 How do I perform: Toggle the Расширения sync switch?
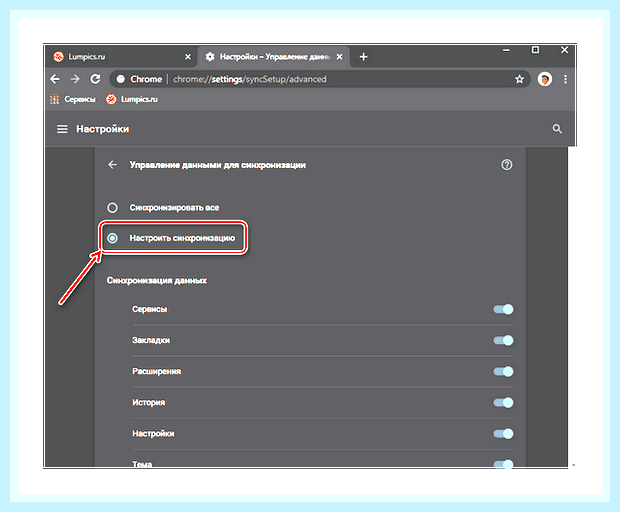point(503,371)
